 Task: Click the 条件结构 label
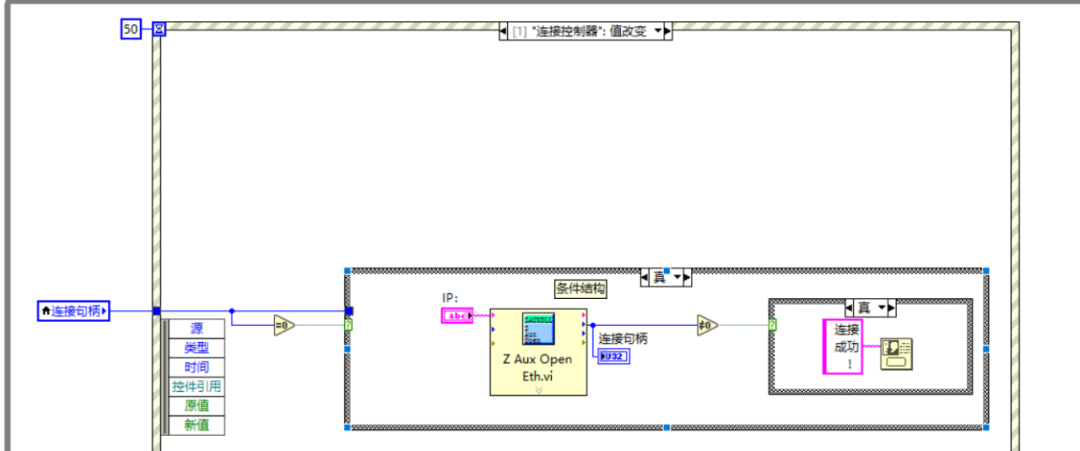pos(580,289)
